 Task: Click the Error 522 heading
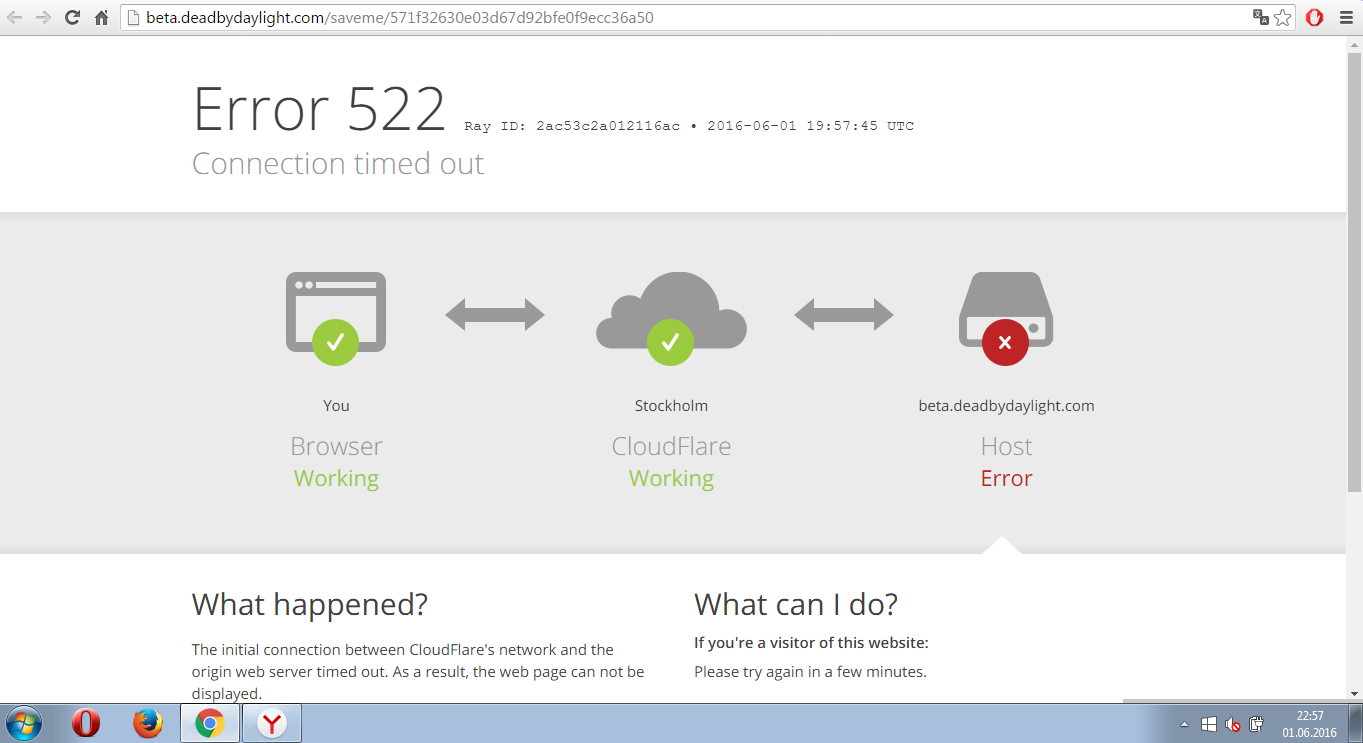click(x=319, y=109)
